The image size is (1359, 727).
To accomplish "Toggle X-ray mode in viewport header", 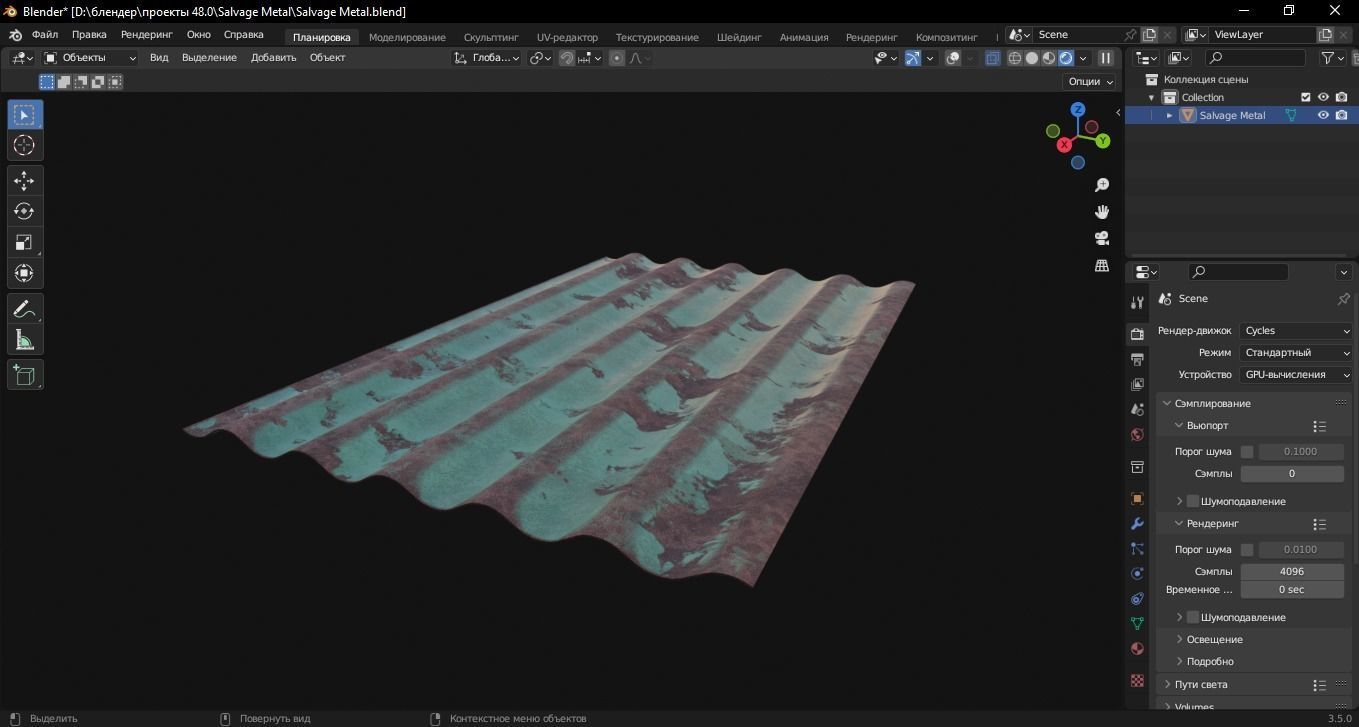I will [x=992, y=58].
